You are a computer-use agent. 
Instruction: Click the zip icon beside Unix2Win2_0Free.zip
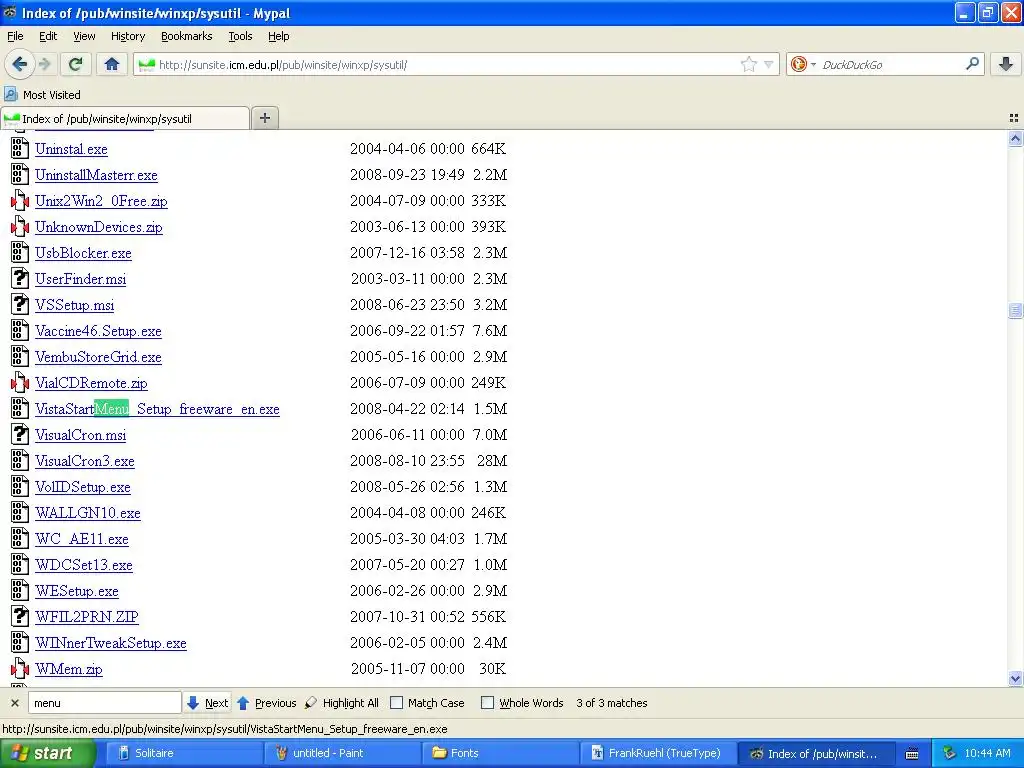pos(20,200)
